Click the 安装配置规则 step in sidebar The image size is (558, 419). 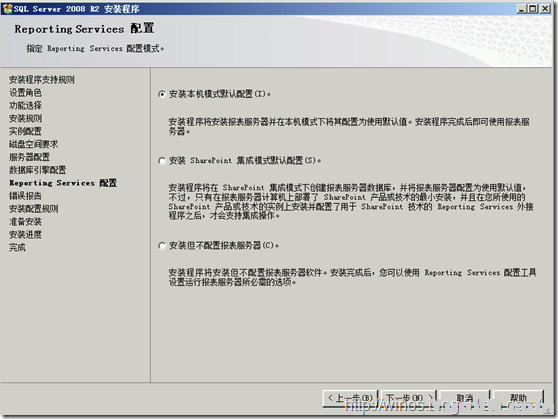pyautogui.click(x=33, y=209)
